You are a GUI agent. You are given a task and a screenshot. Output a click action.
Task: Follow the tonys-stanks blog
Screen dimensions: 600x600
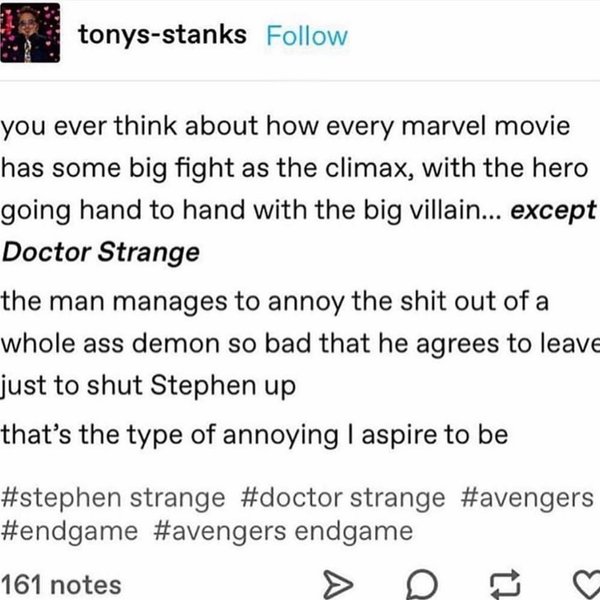307,36
